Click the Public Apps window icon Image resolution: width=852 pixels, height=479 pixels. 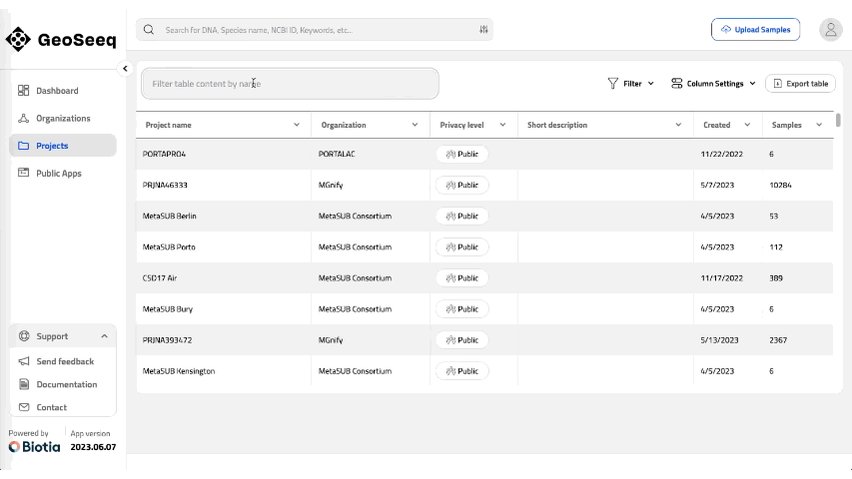click(23, 173)
